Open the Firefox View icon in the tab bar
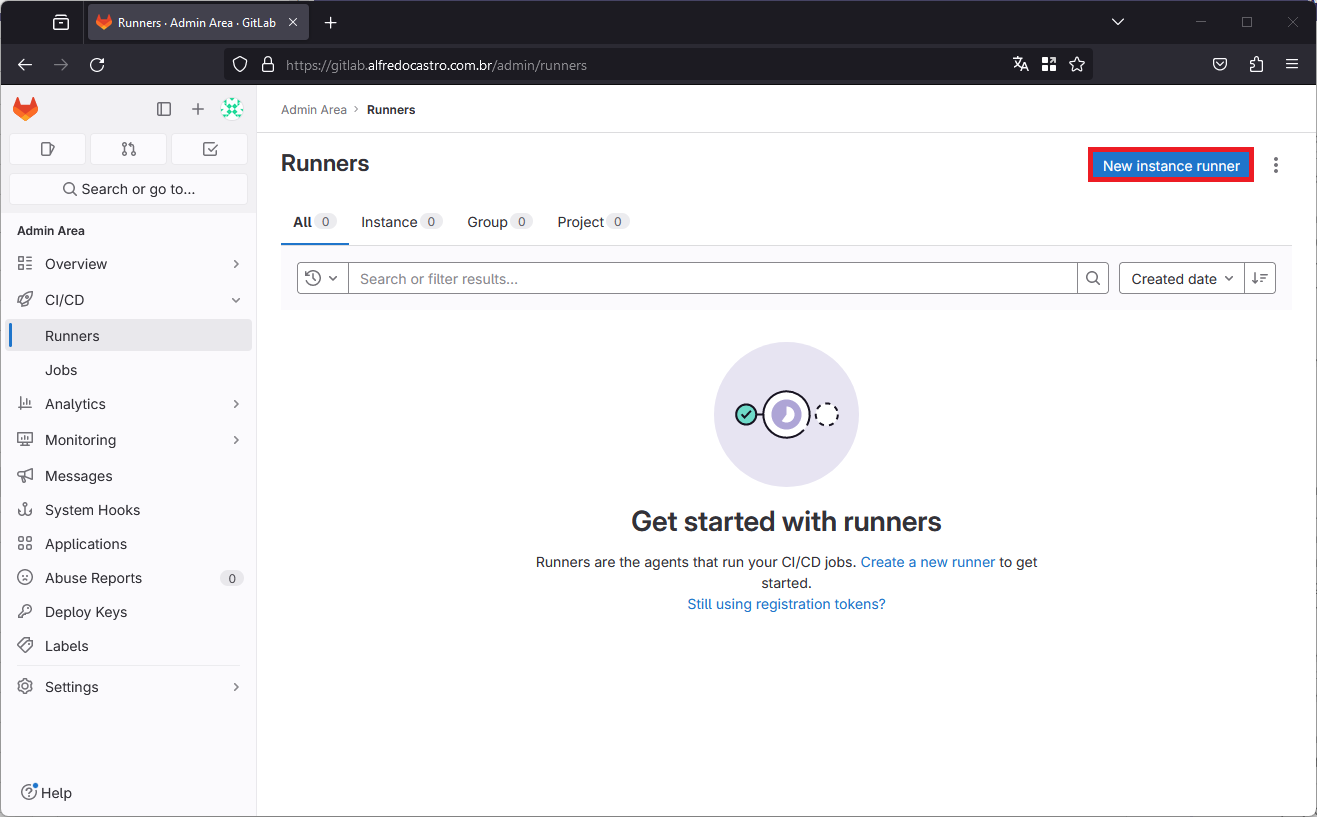 tap(61, 22)
